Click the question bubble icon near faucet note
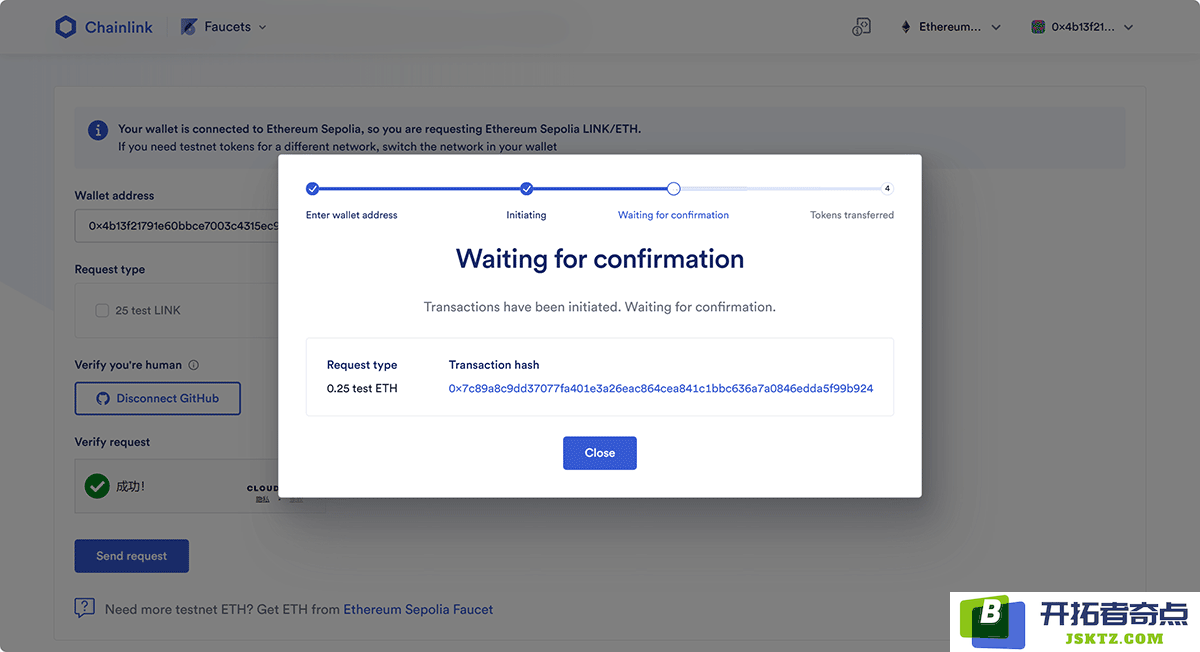 (x=85, y=608)
